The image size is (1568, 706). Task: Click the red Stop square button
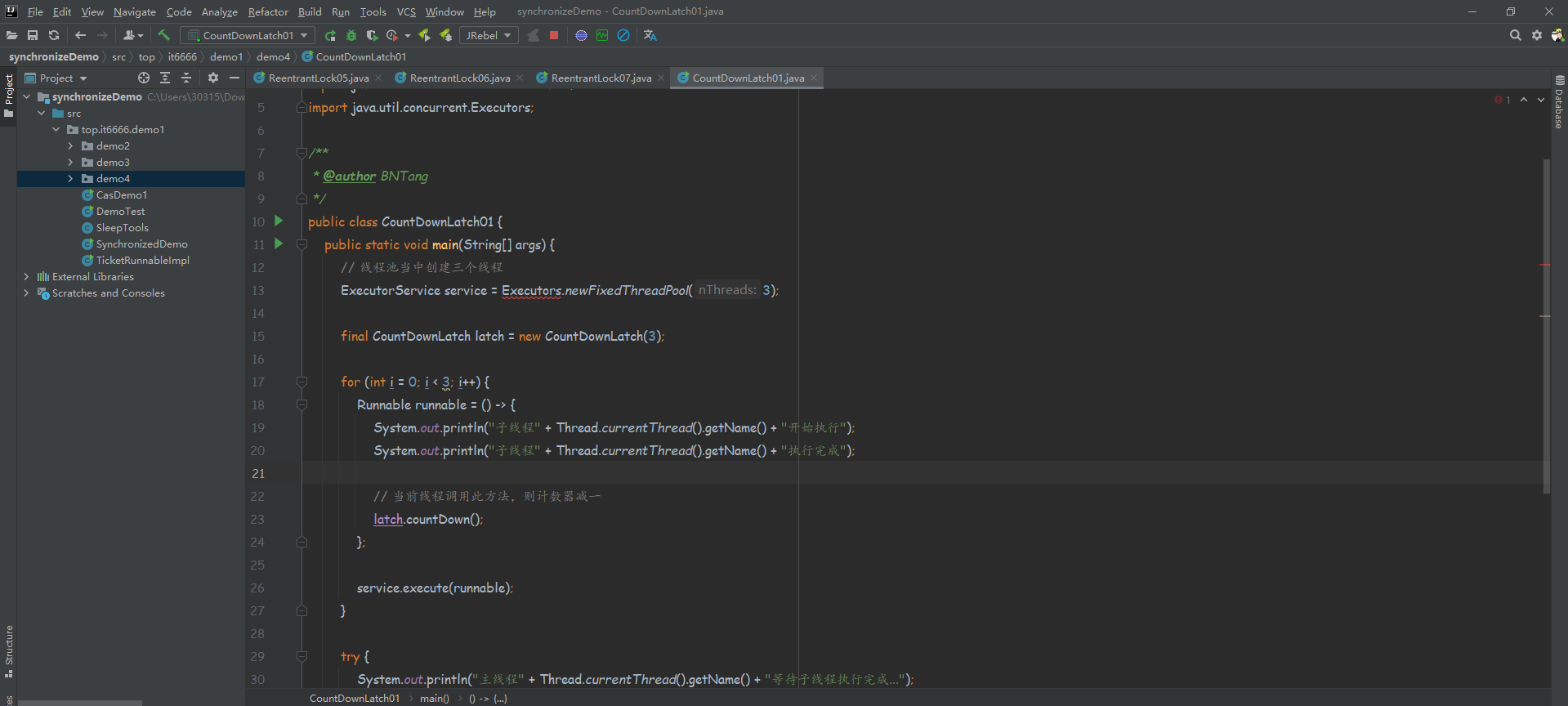coord(554,35)
